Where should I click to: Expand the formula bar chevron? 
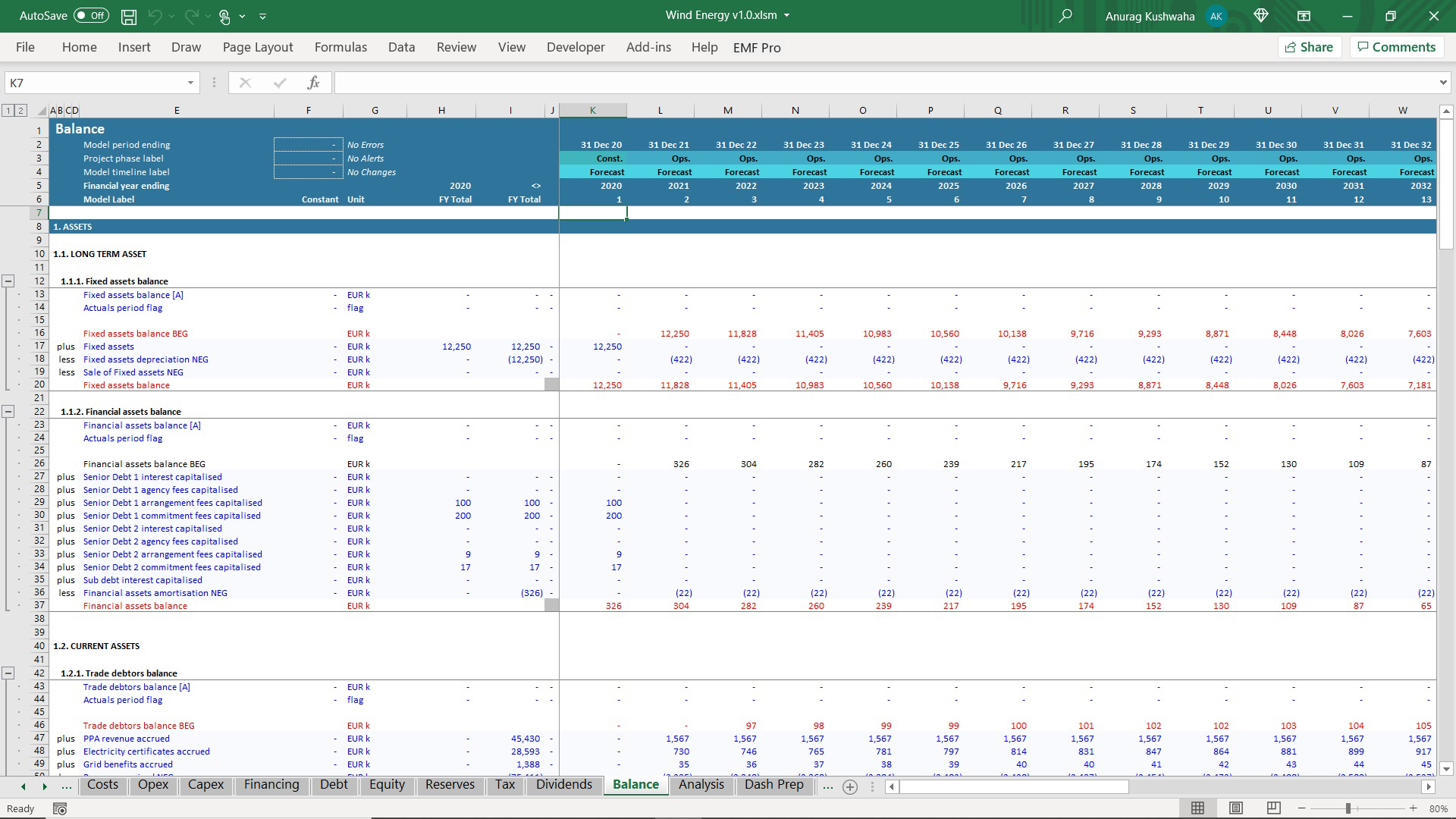tap(1442, 83)
